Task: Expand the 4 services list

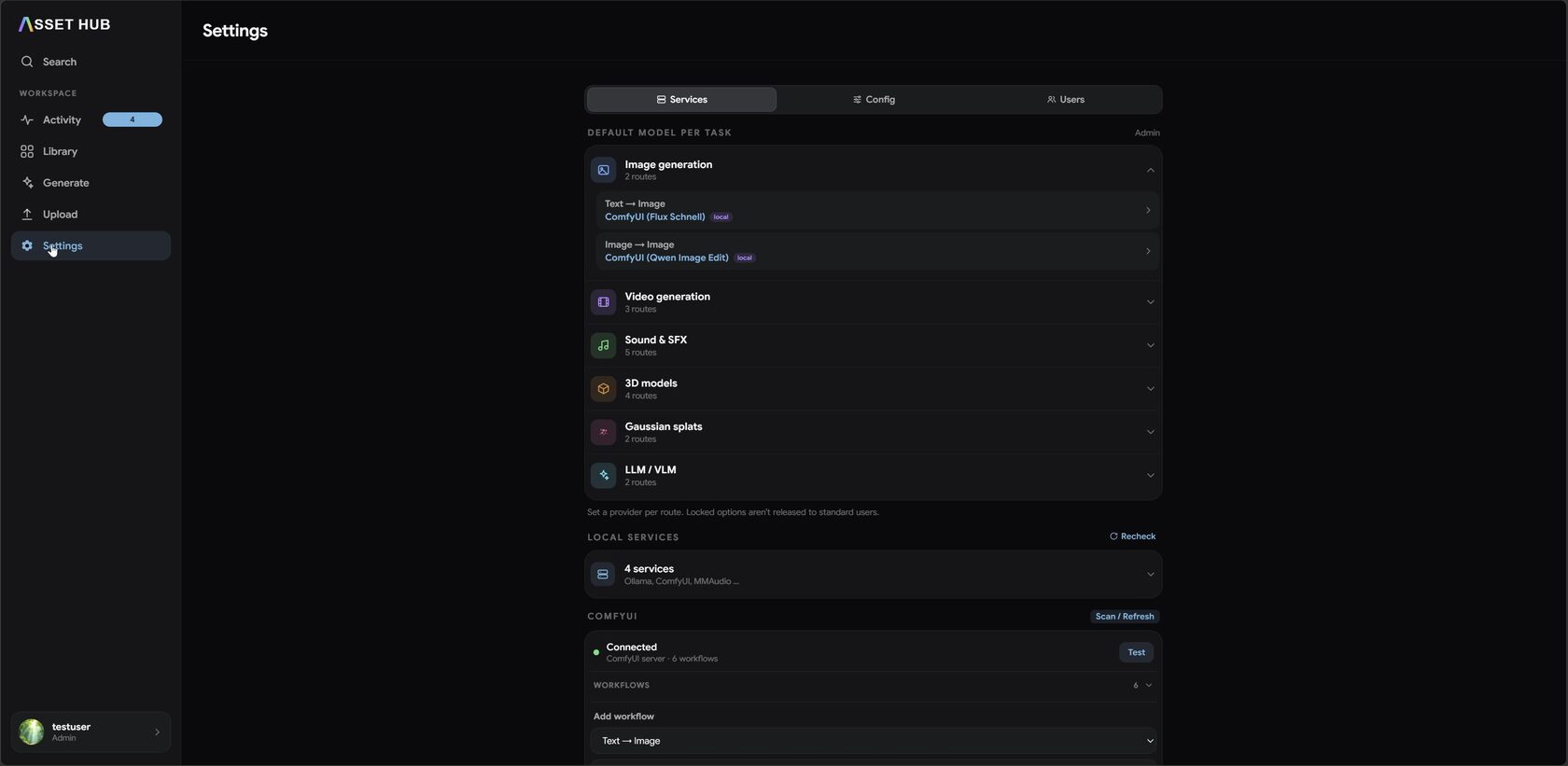Action: [x=1150, y=575]
